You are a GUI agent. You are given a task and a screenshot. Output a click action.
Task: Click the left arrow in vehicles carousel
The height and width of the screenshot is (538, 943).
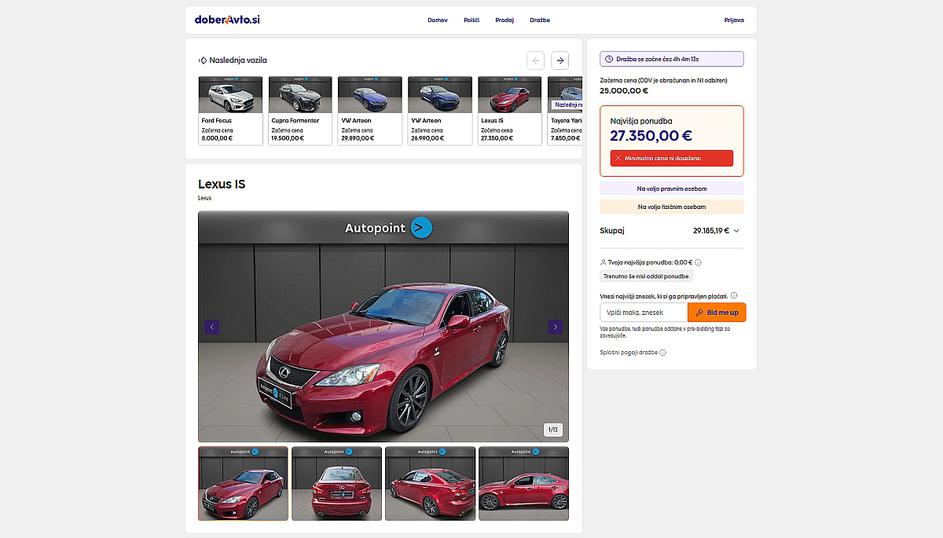[x=536, y=61]
